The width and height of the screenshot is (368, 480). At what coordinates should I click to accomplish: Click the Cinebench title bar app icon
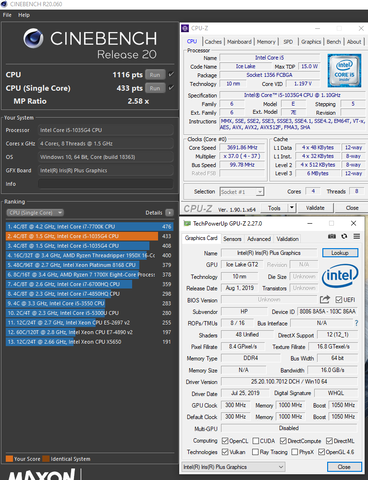pos(4,4)
